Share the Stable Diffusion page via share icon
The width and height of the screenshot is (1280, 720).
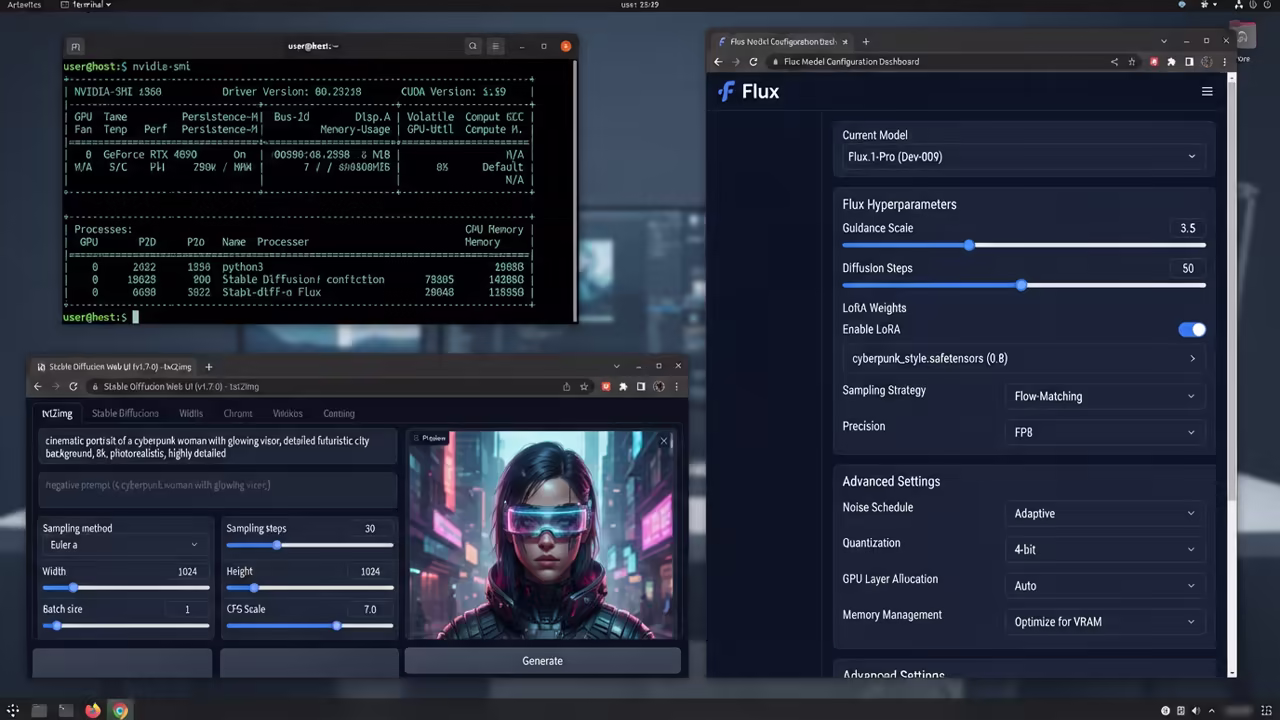(x=567, y=386)
